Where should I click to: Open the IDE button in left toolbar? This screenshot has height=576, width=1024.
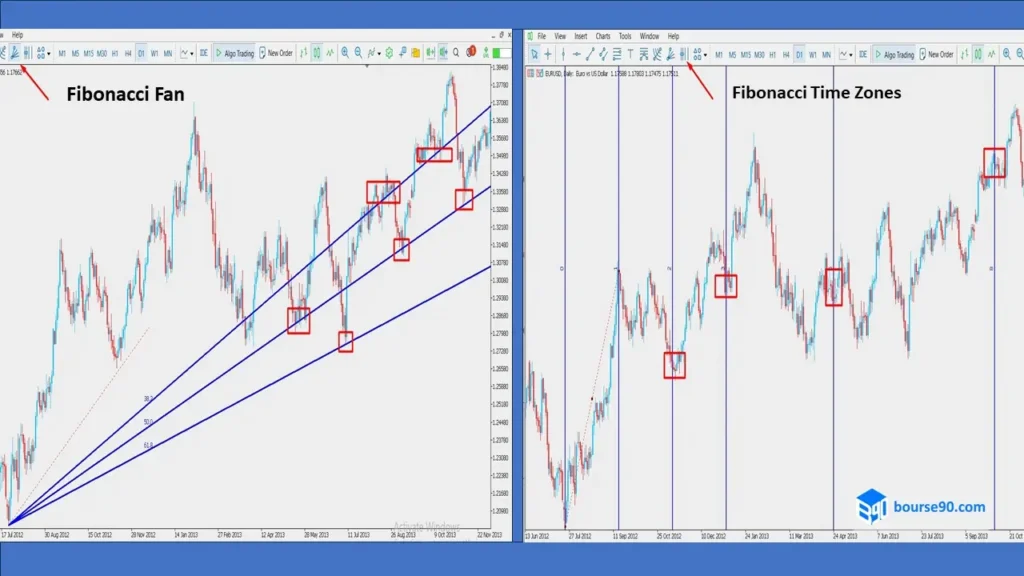(204, 53)
